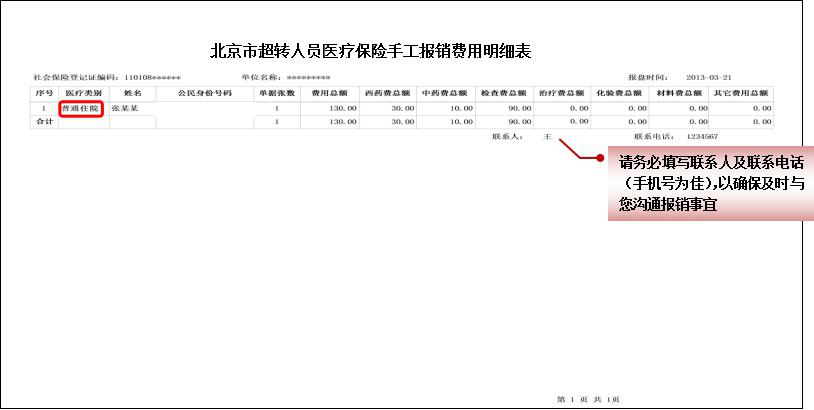This screenshot has height=410, width=814.
Task: Click the name cell 张某某
Action: 127,108
